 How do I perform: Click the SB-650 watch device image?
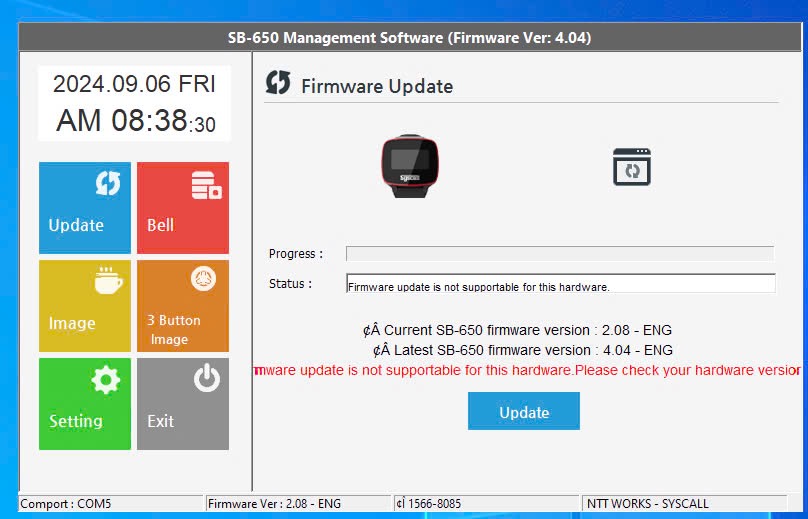coord(410,166)
